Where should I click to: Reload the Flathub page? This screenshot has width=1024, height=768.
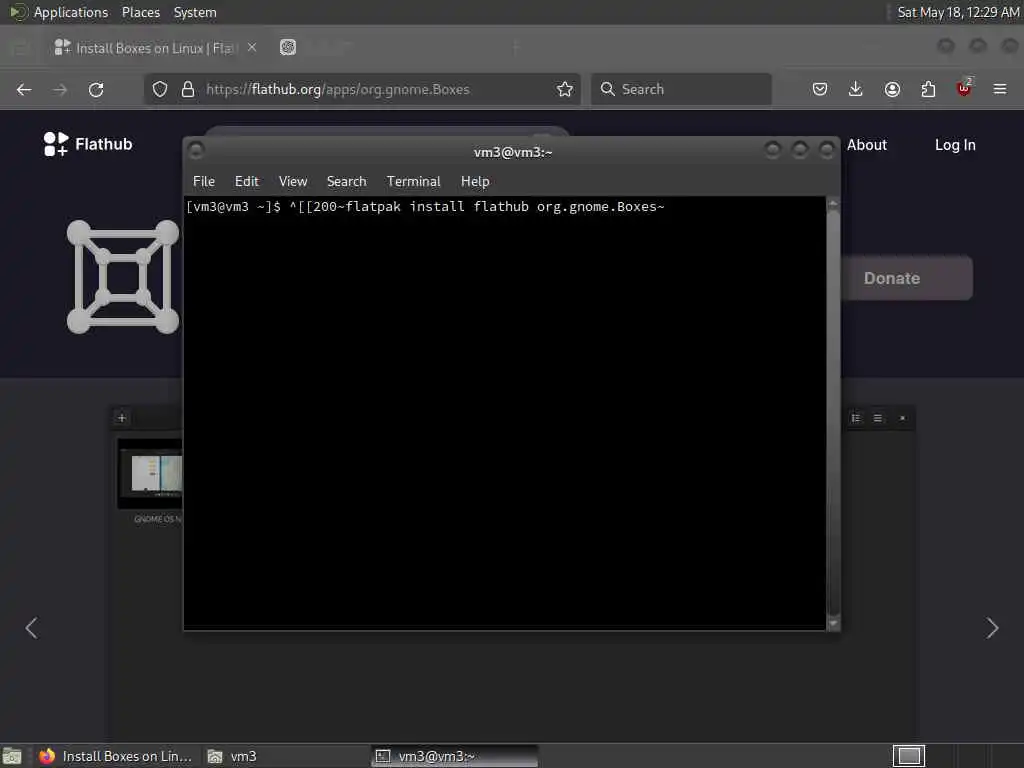click(x=96, y=89)
